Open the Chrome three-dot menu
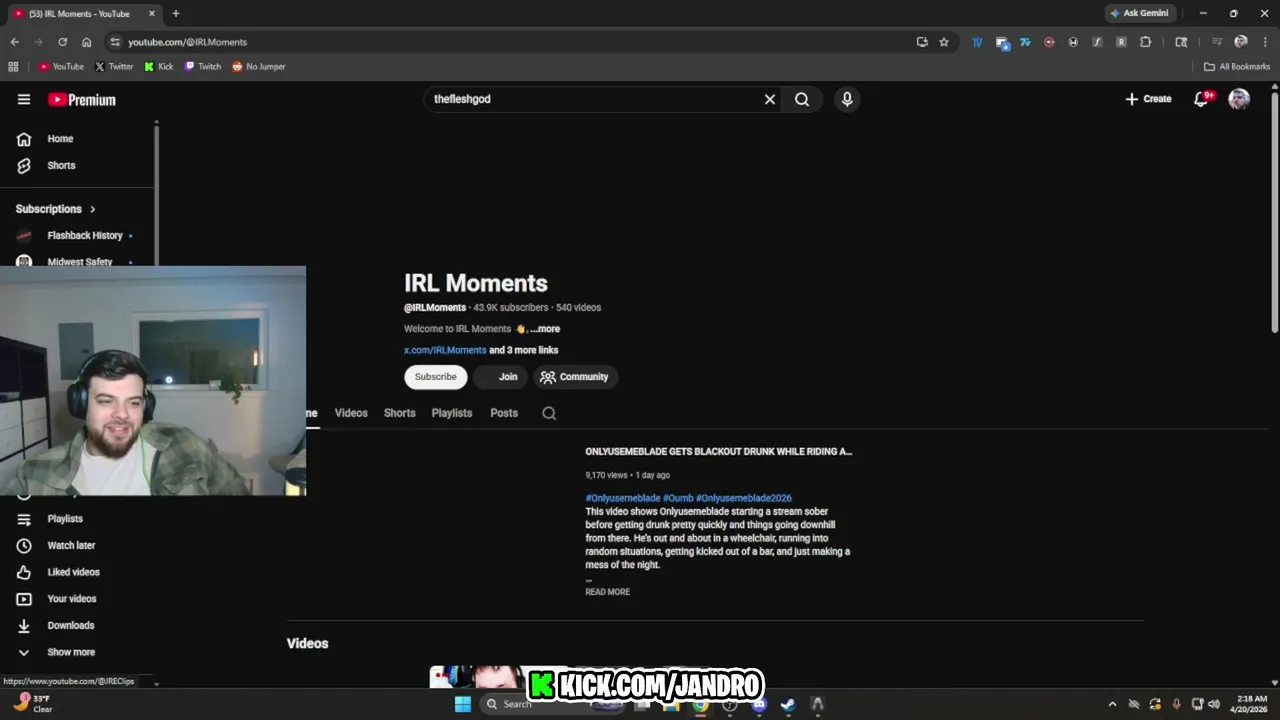This screenshot has width=1280, height=720. coord(1265,42)
